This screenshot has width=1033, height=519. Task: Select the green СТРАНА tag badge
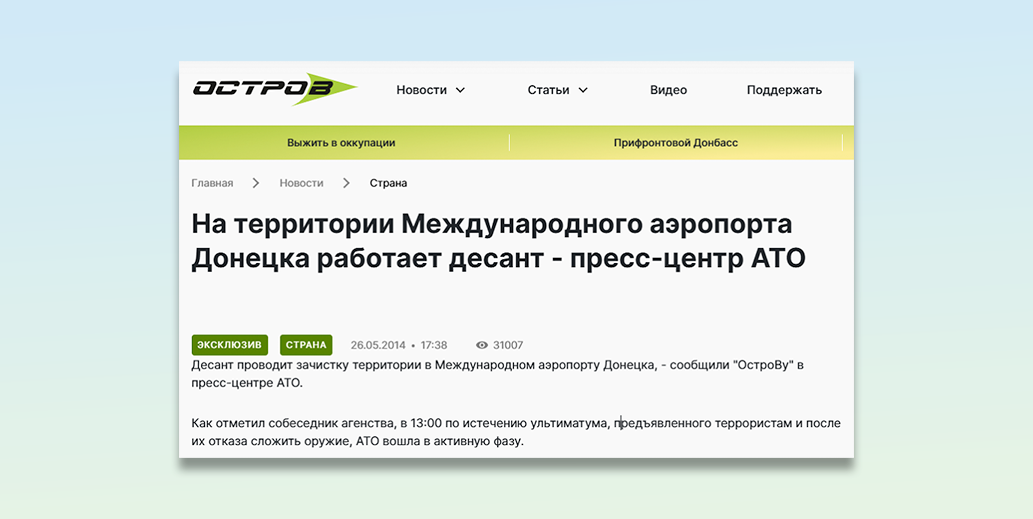point(306,345)
